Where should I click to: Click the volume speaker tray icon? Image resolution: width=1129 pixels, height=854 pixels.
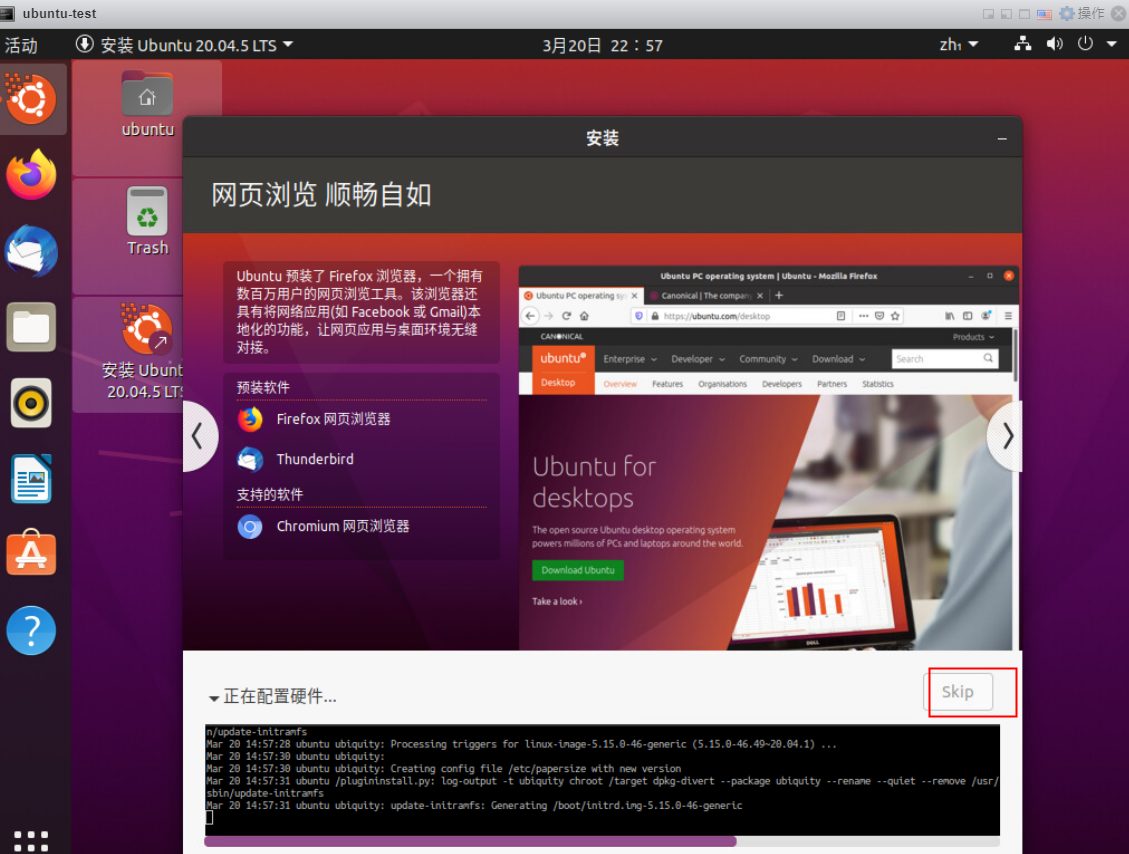[1055, 44]
